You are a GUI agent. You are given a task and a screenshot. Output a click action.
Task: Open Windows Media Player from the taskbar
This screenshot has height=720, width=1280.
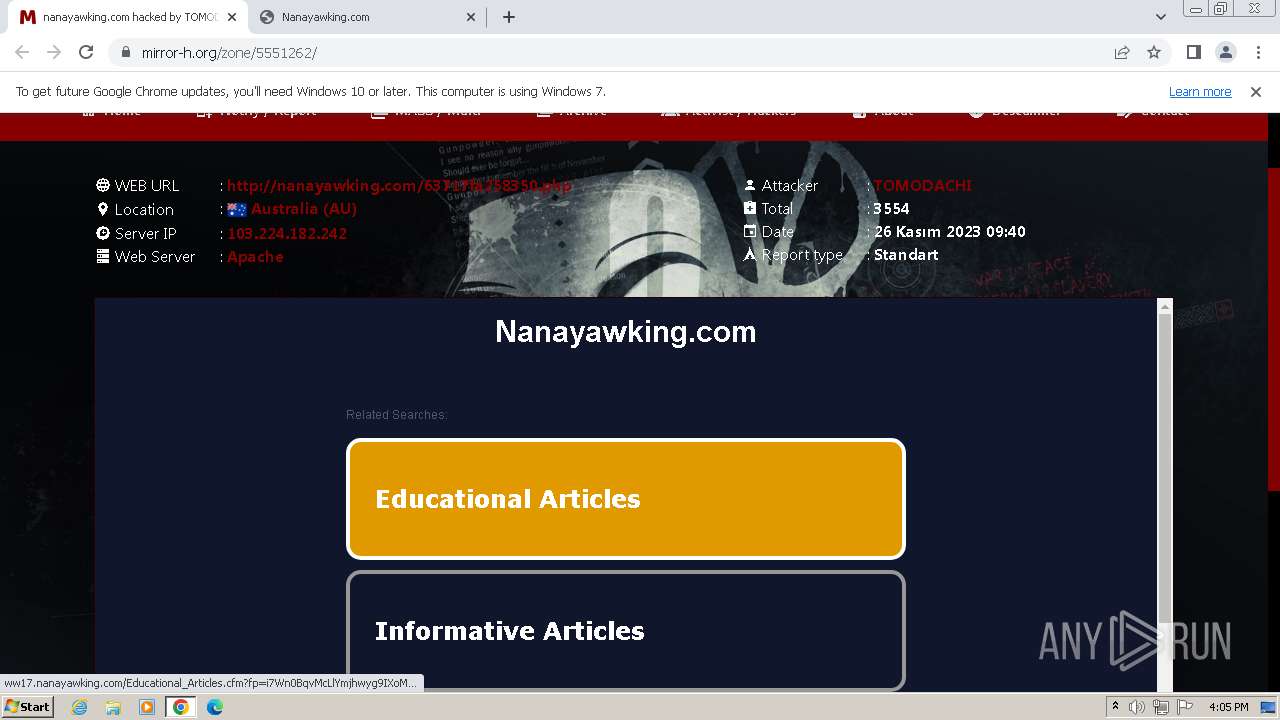pos(147,707)
